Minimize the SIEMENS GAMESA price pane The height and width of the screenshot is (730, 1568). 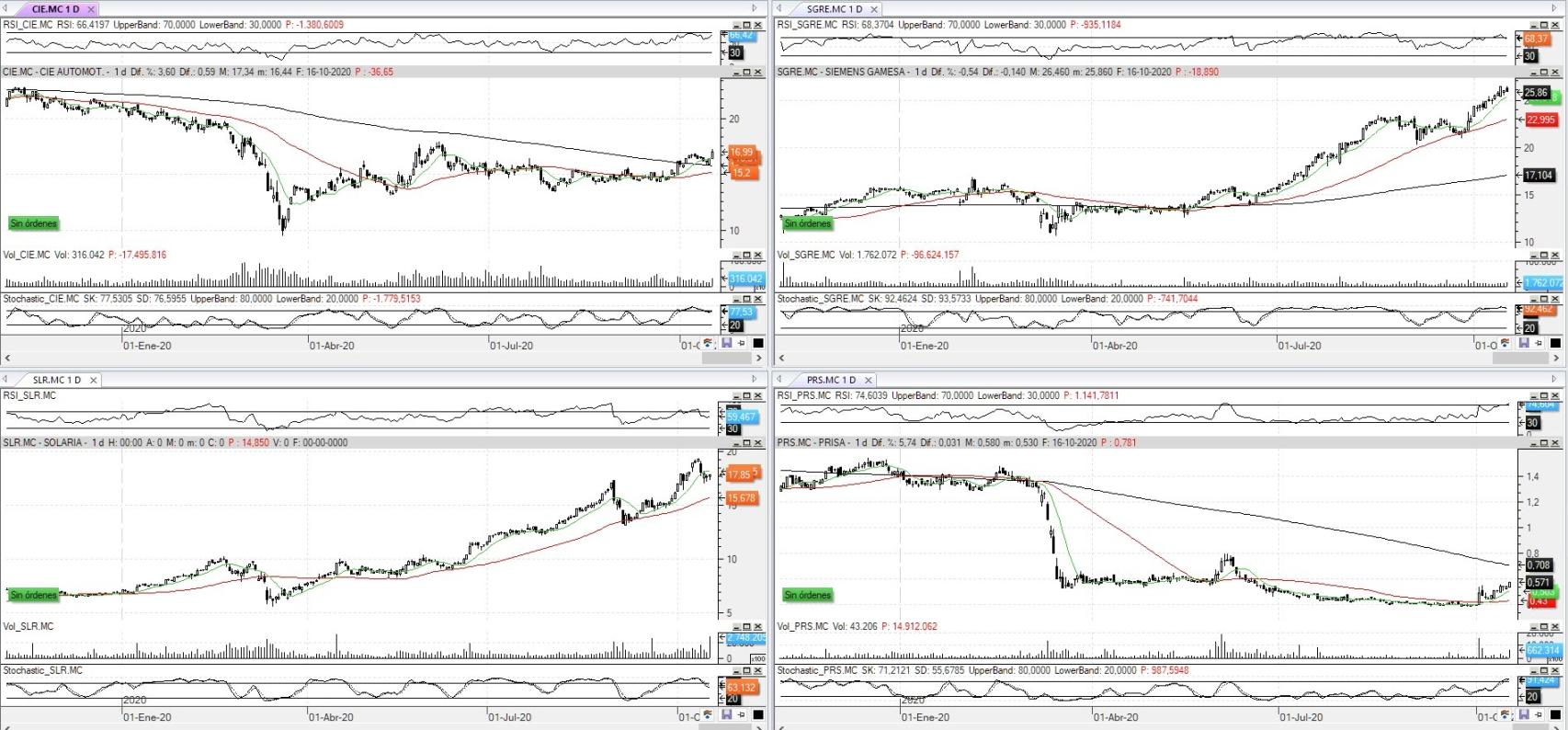pyautogui.click(x=1533, y=72)
